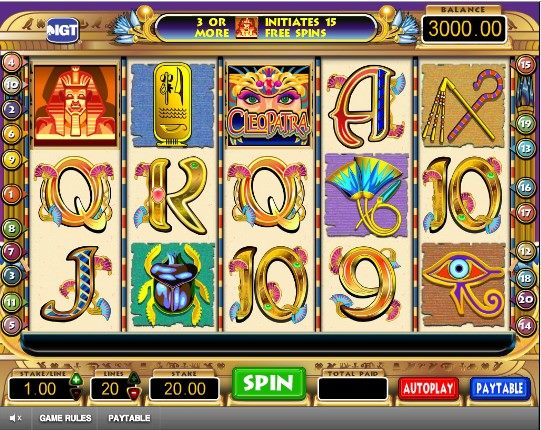Click the IGT logo

(x=63, y=30)
